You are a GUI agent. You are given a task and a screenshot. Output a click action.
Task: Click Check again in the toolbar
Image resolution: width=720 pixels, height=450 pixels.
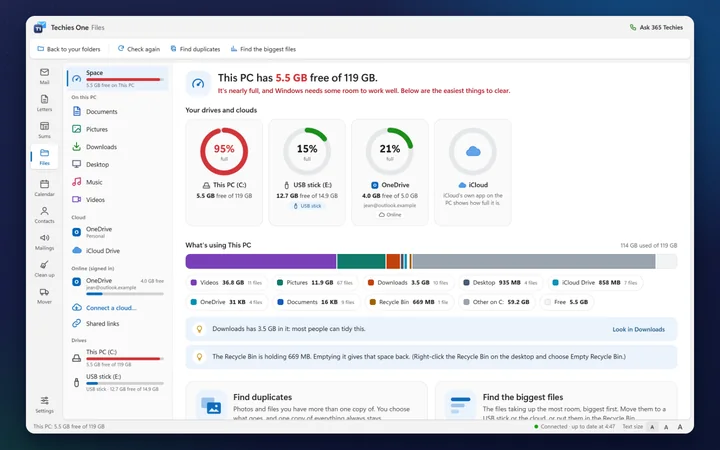[139, 49]
